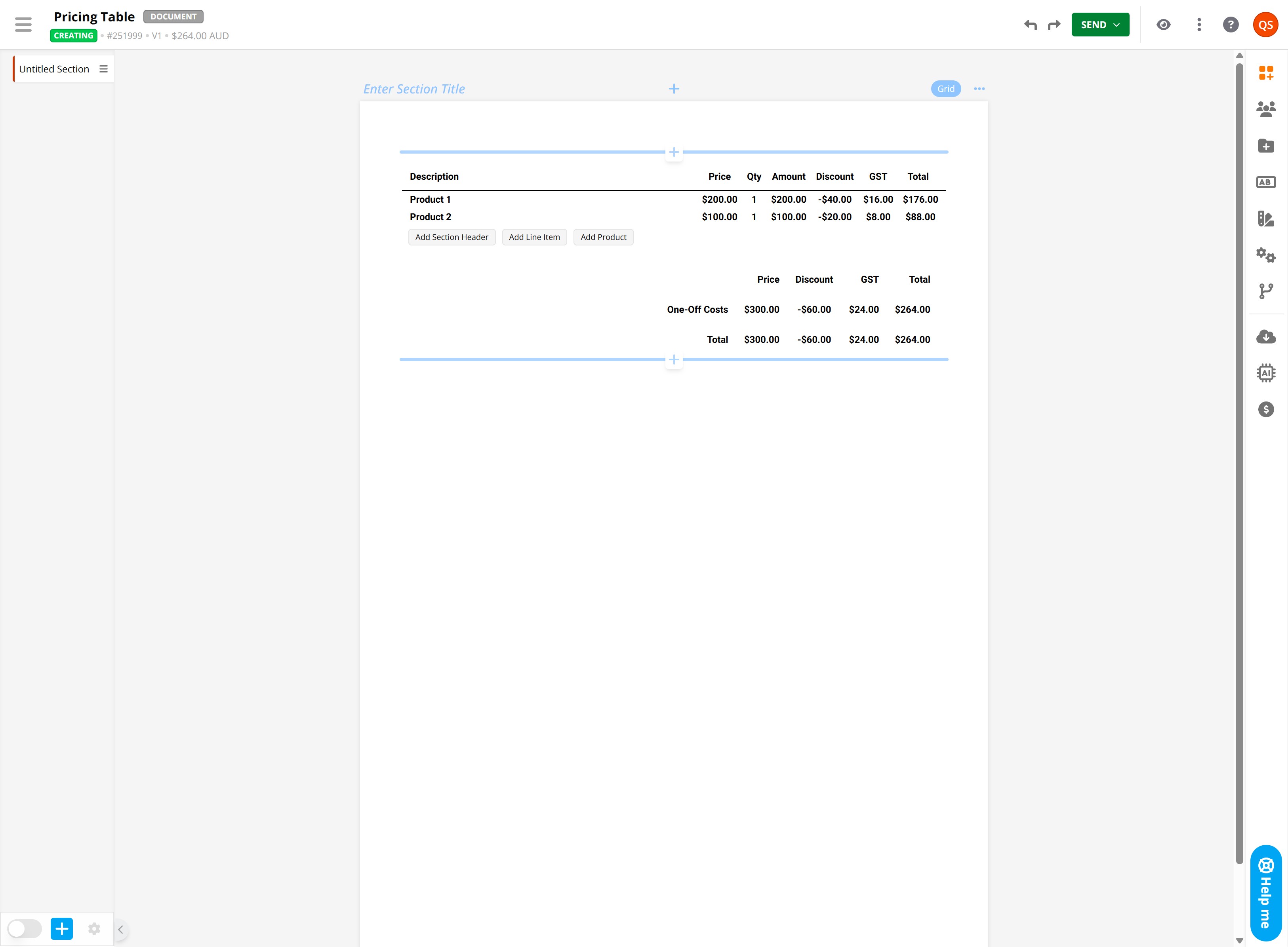
Task: Click the Add Product button
Action: point(603,237)
